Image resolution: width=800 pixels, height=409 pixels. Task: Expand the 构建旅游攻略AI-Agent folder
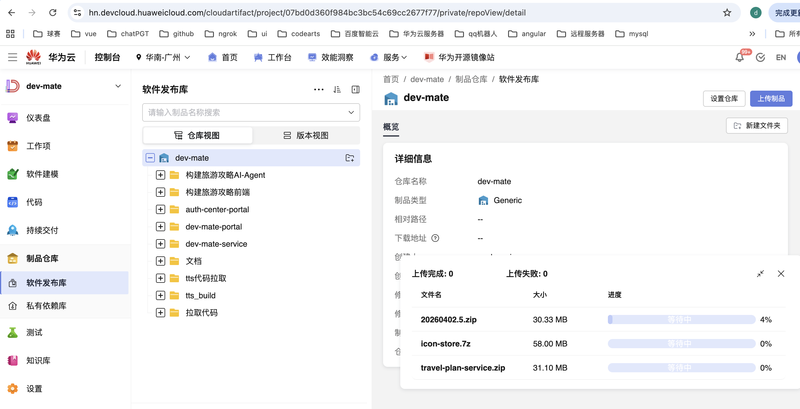[160, 175]
